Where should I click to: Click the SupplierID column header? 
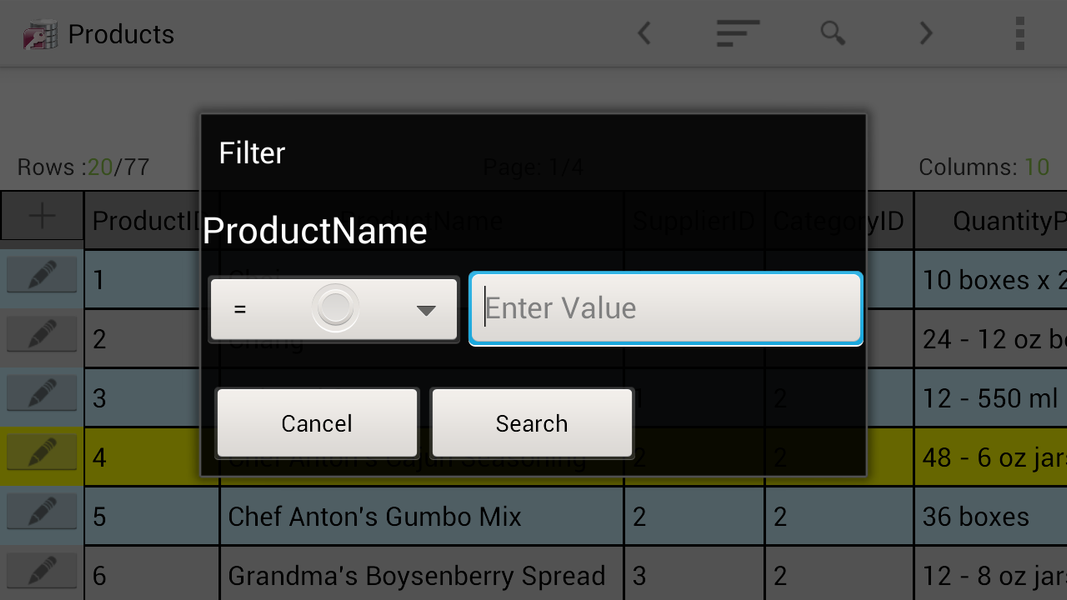694,220
